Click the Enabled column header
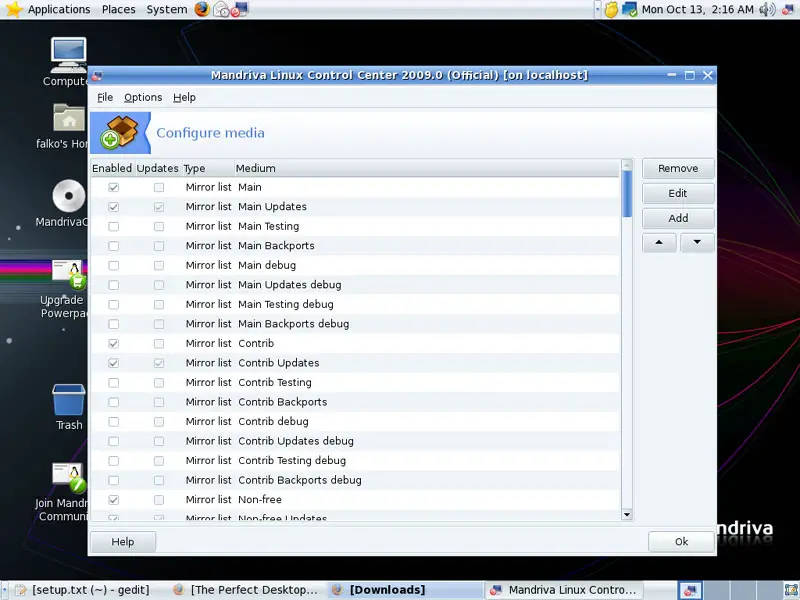800x600 pixels. 112,168
